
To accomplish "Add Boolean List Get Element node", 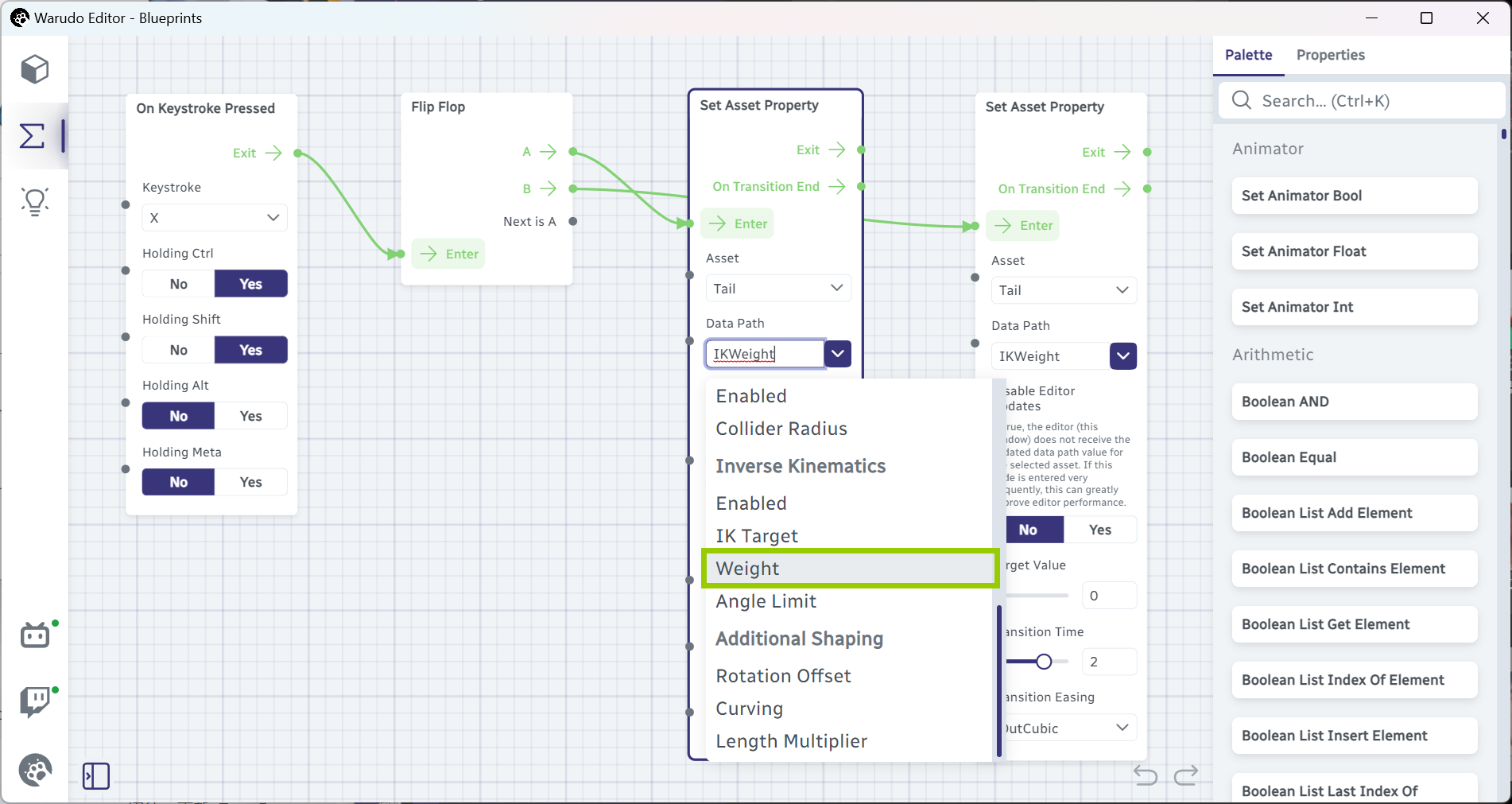I will (x=1355, y=624).
